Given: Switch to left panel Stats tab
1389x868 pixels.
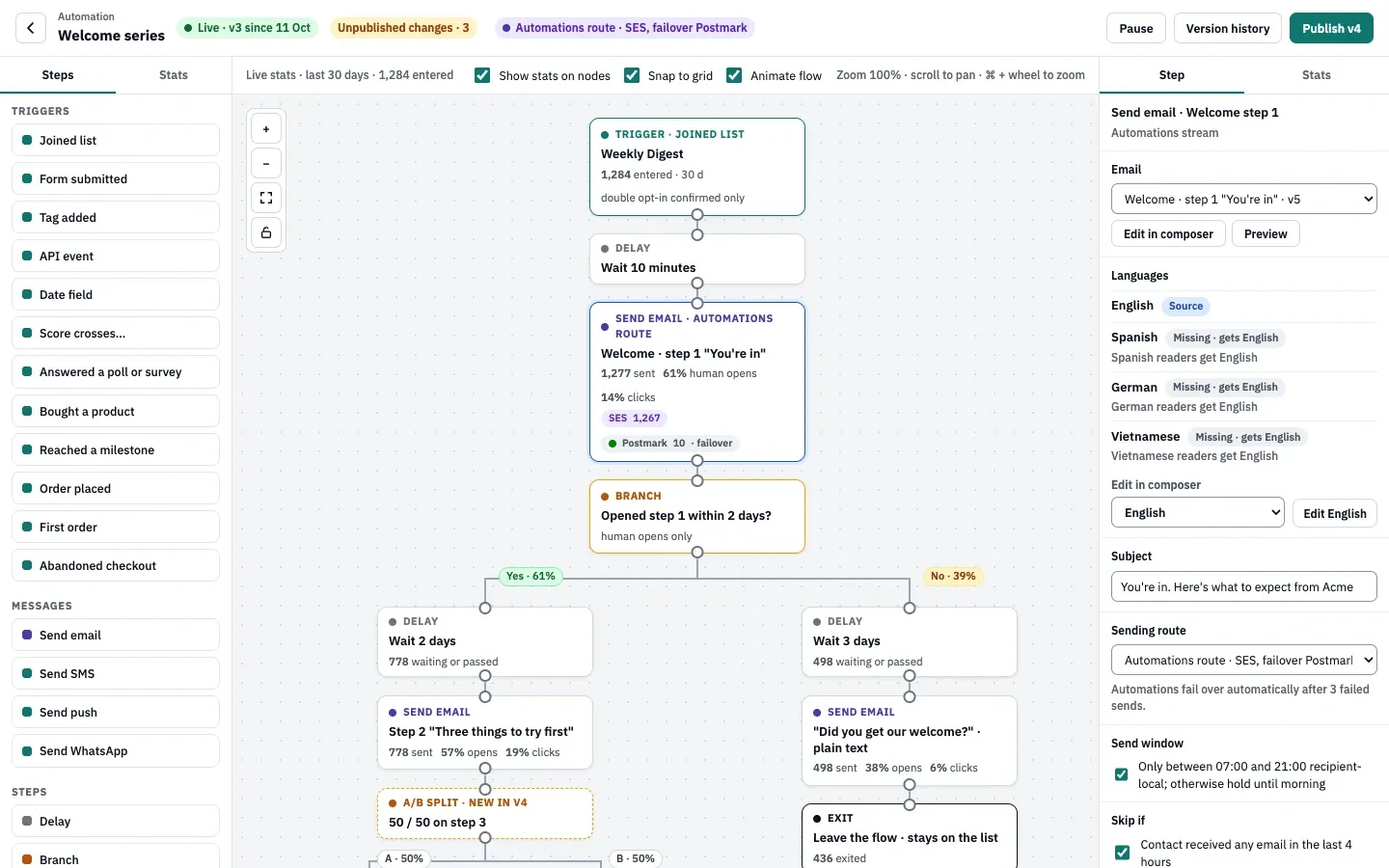Looking at the screenshot, I should coord(174,75).
